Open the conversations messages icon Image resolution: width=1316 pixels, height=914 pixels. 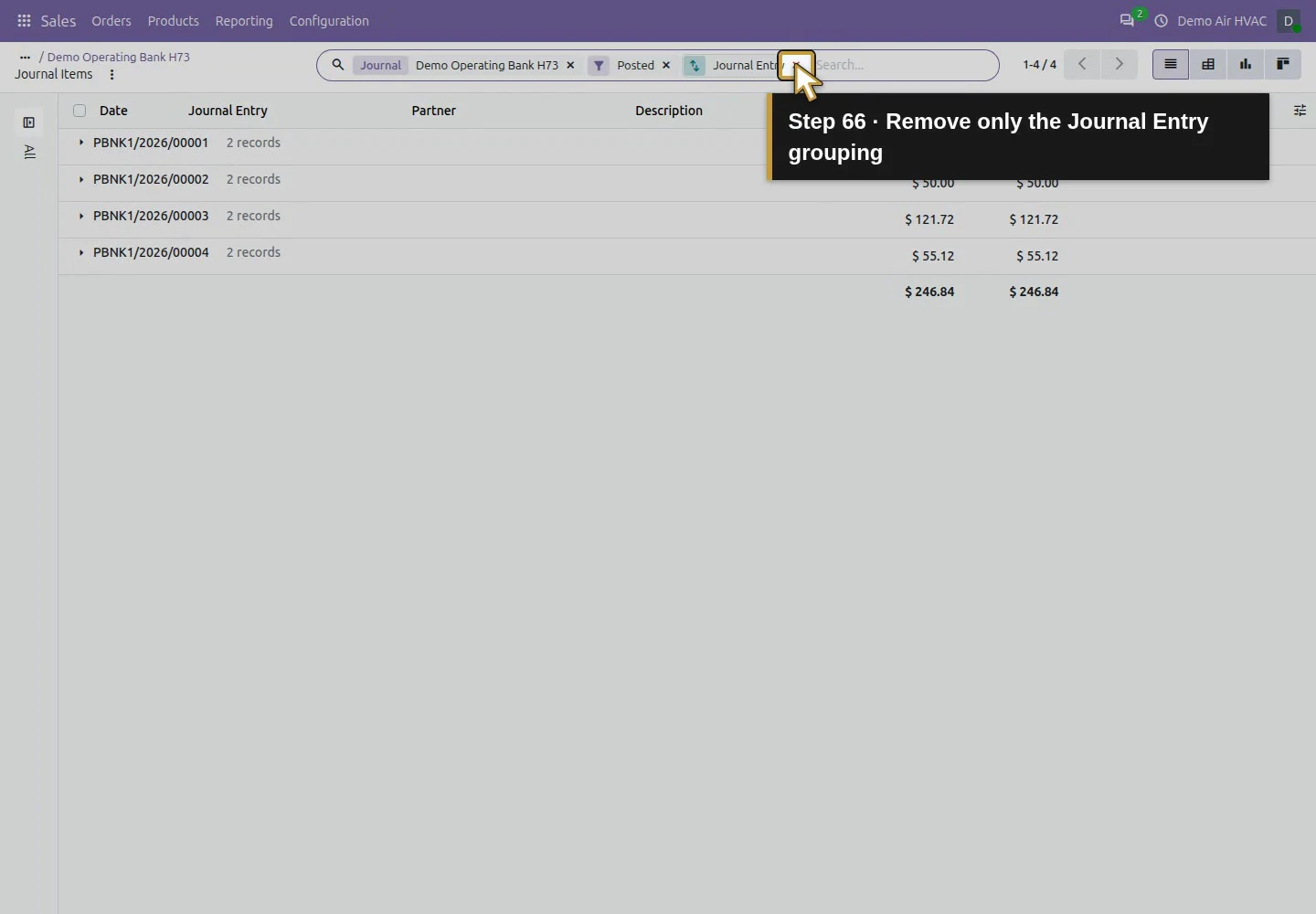(1127, 20)
